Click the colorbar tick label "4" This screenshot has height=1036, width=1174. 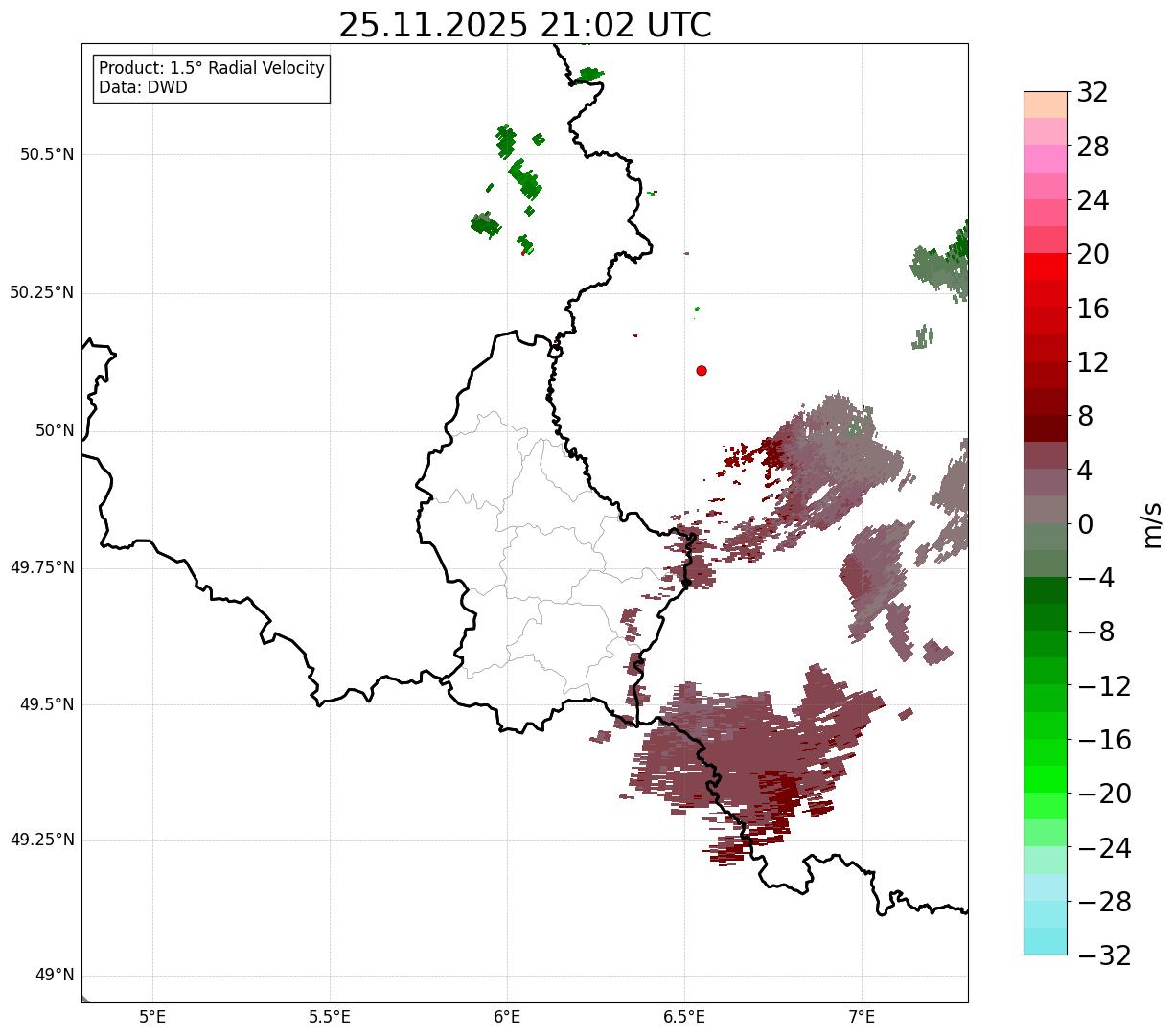click(x=1085, y=471)
